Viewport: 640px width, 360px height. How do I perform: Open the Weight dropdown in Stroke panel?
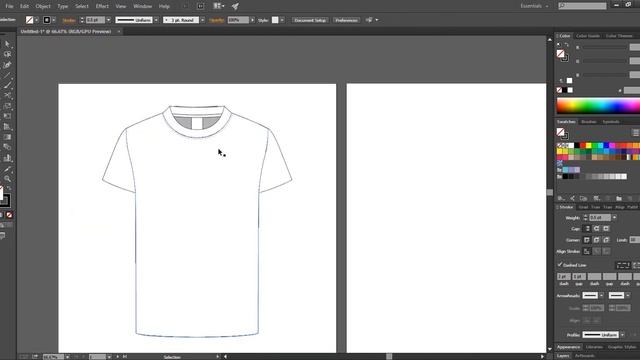(614, 218)
